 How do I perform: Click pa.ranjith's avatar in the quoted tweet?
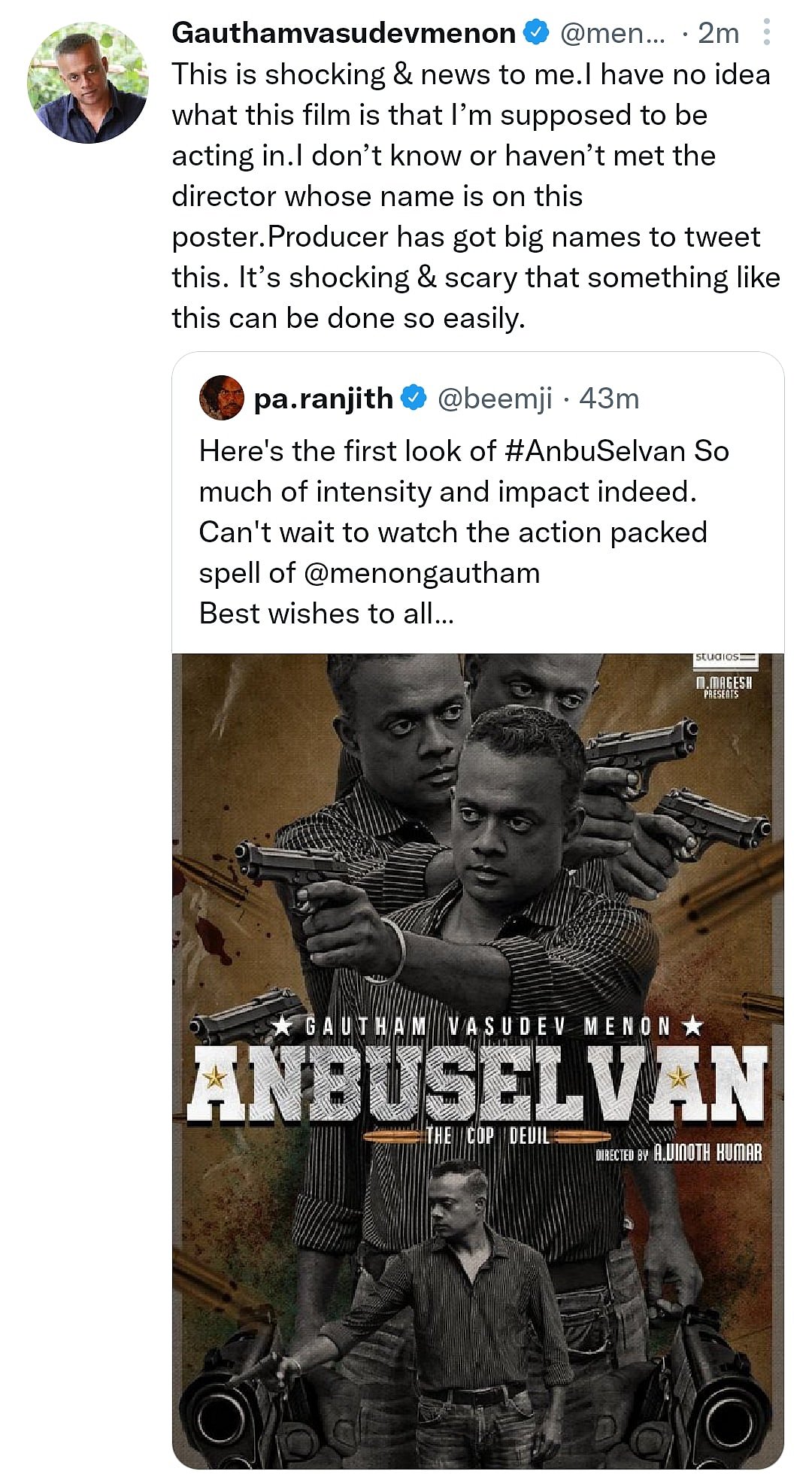[221, 399]
